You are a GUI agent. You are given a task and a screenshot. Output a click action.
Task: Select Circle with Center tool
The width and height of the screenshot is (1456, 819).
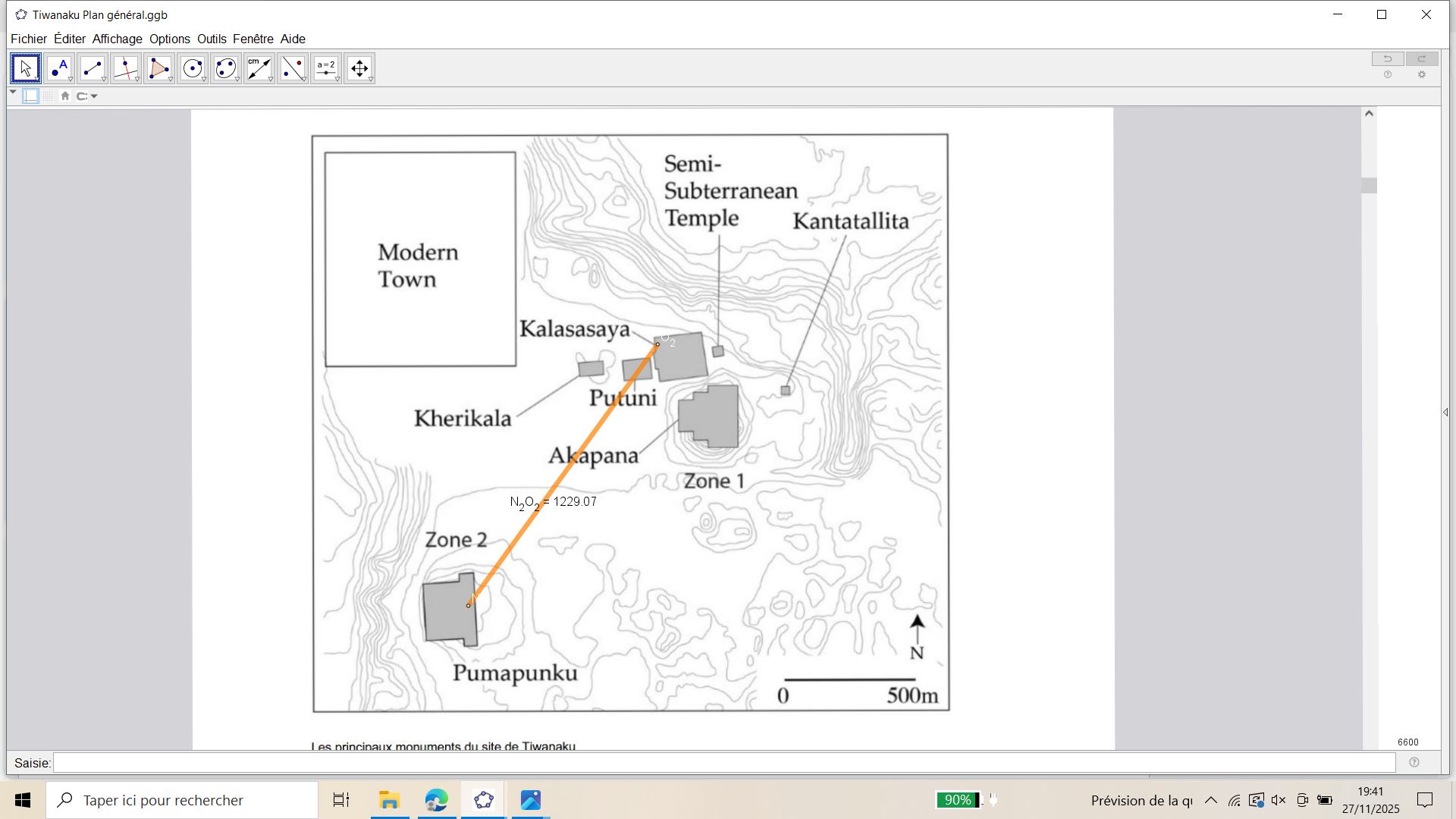(x=193, y=68)
